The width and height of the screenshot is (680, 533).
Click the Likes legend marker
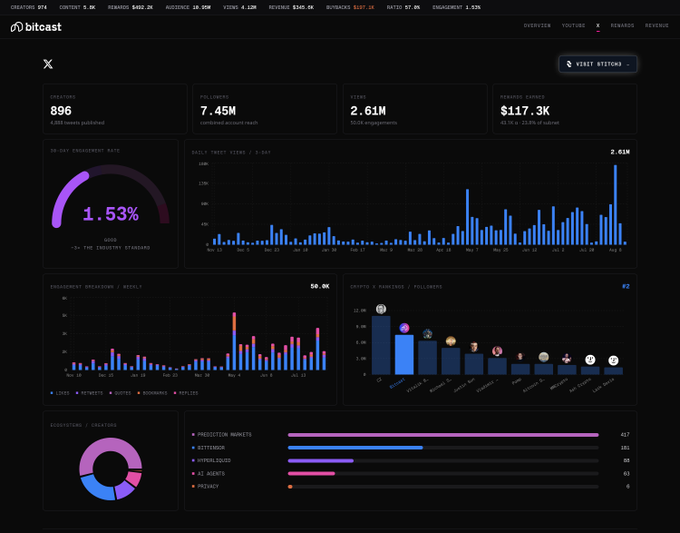(x=52, y=393)
